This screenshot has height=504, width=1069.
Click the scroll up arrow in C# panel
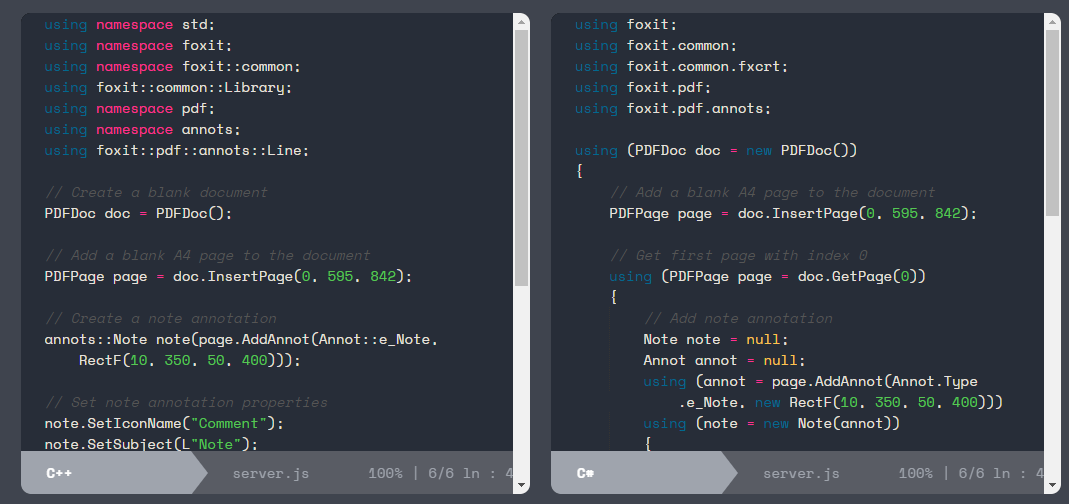tap(1052, 22)
